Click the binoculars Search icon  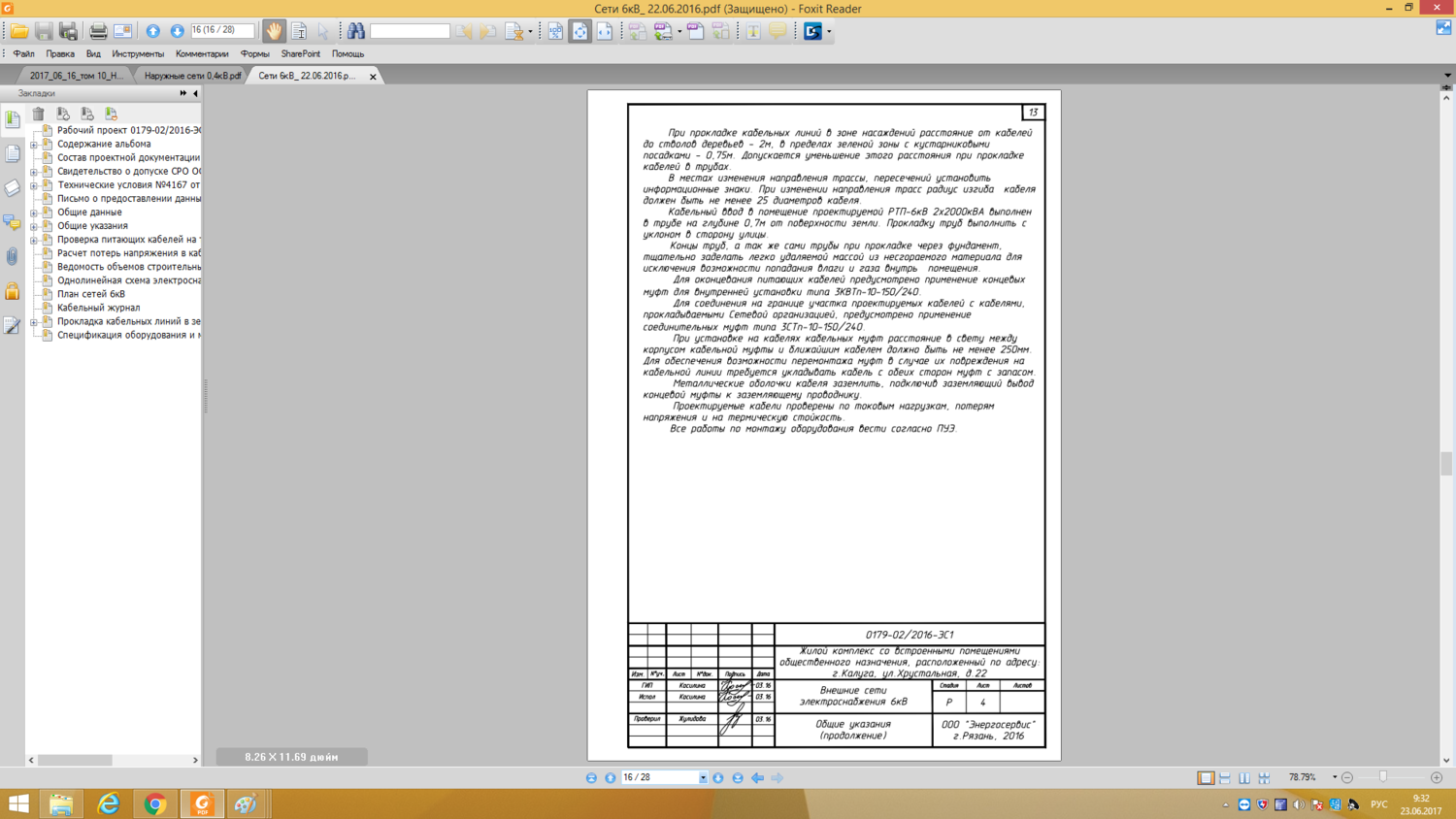coord(356,31)
